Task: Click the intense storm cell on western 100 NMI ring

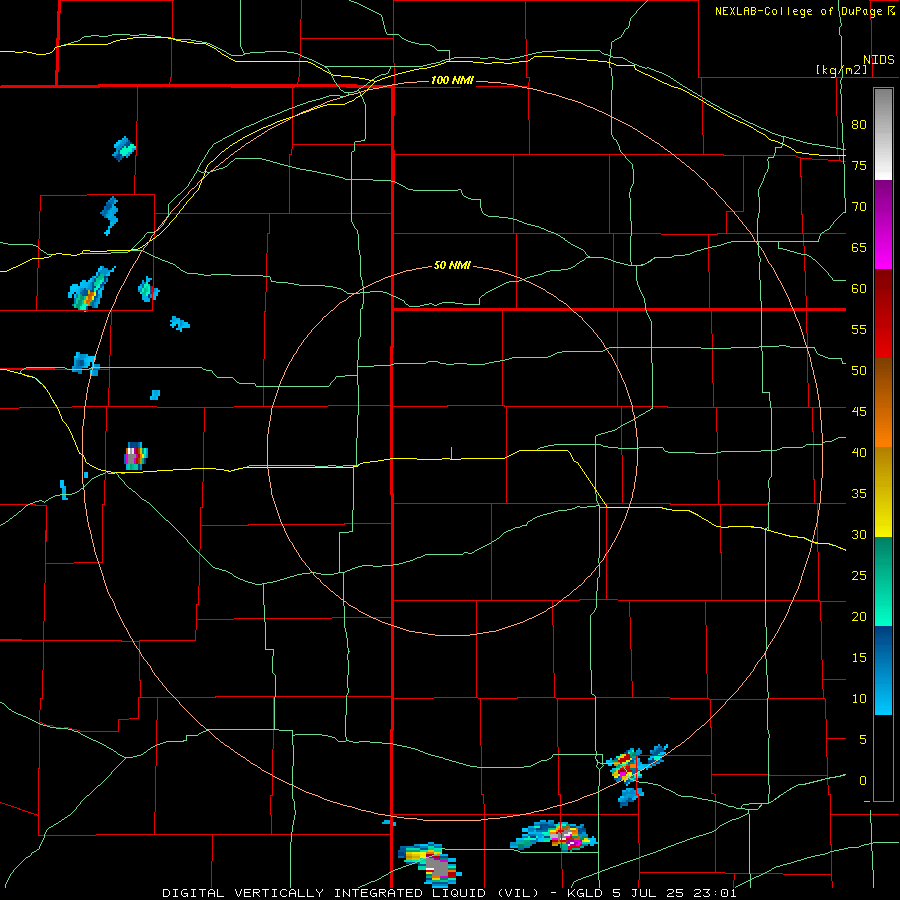Action: (136, 456)
